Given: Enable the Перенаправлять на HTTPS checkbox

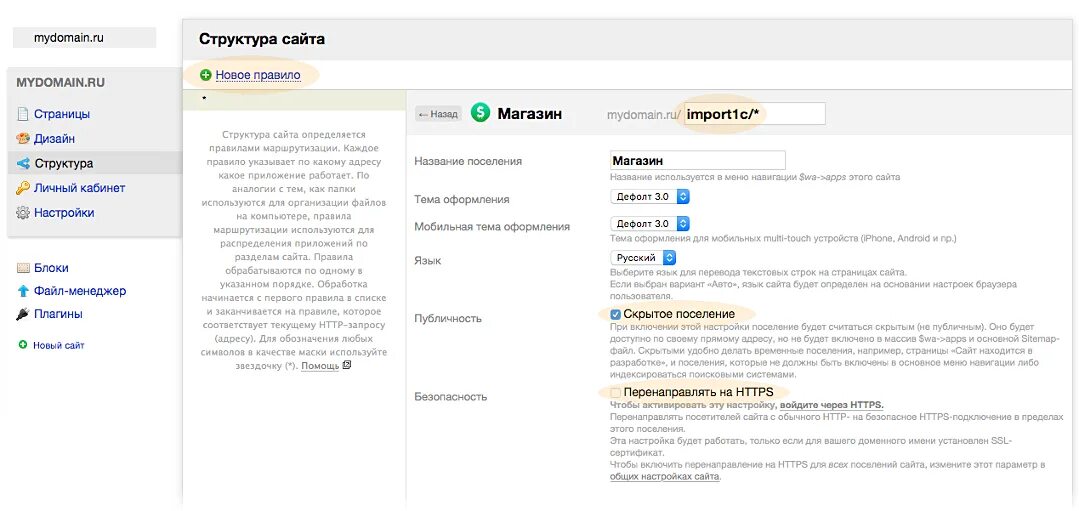Looking at the screenshot, I should click(616, 392).
